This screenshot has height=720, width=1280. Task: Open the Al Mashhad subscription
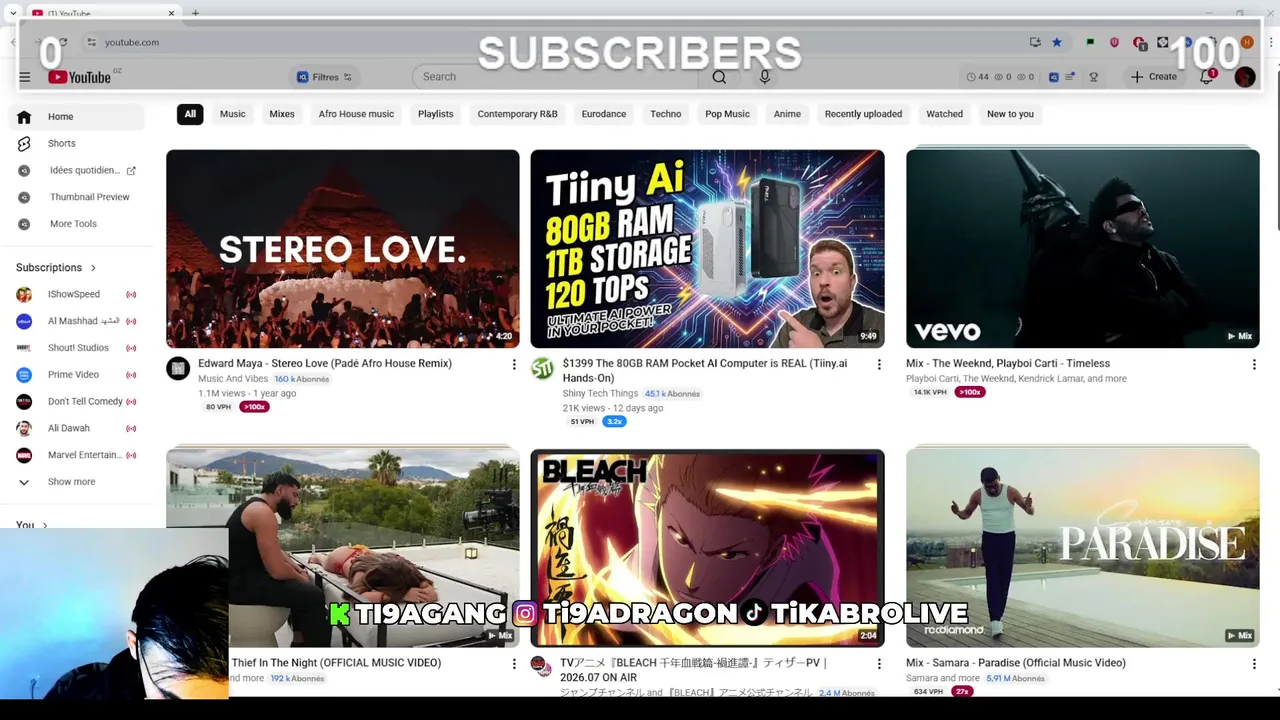click(x=77, y=321)
